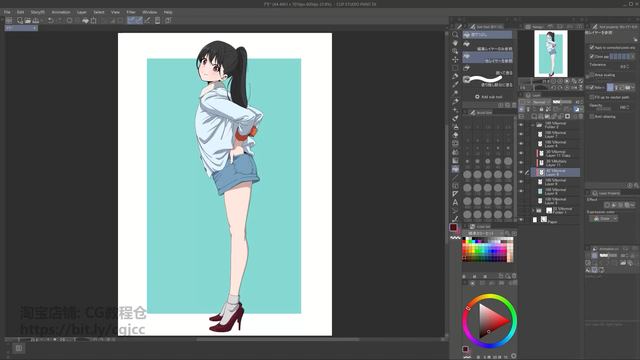Enable the Area scaling checkbox

tap(591, 75)
